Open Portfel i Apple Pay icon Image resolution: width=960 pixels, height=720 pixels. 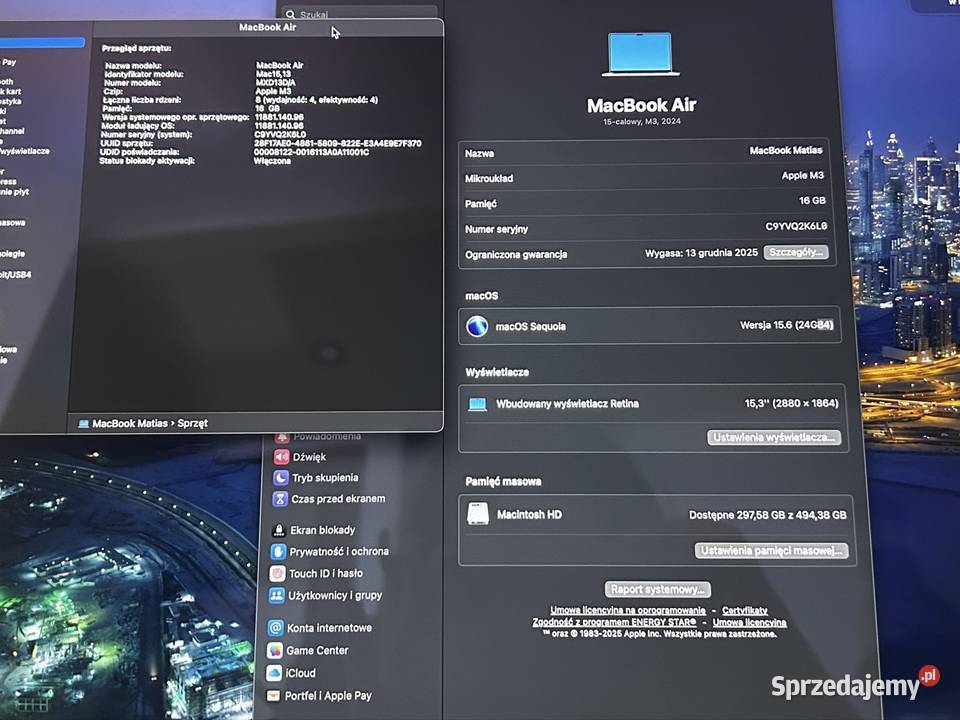pyautogui.click(x=274, y=696)
